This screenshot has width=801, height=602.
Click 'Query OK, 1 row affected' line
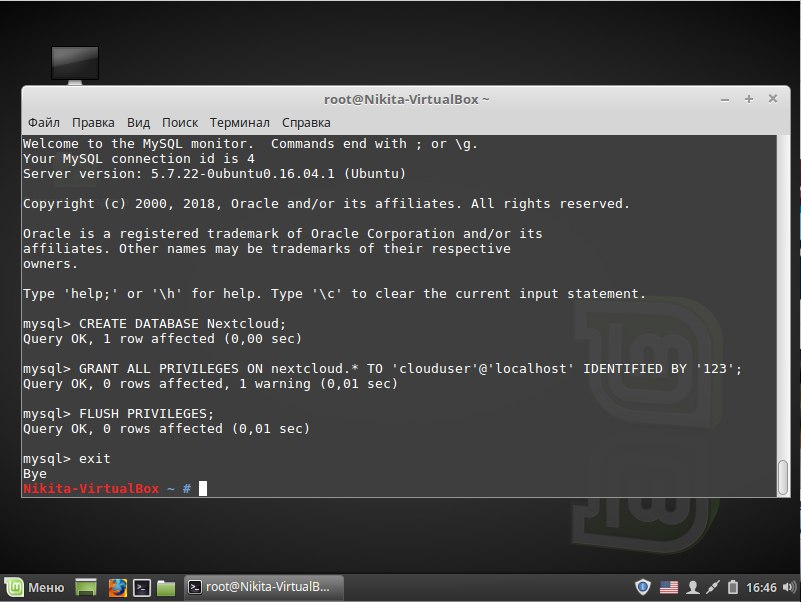[162, 339]
